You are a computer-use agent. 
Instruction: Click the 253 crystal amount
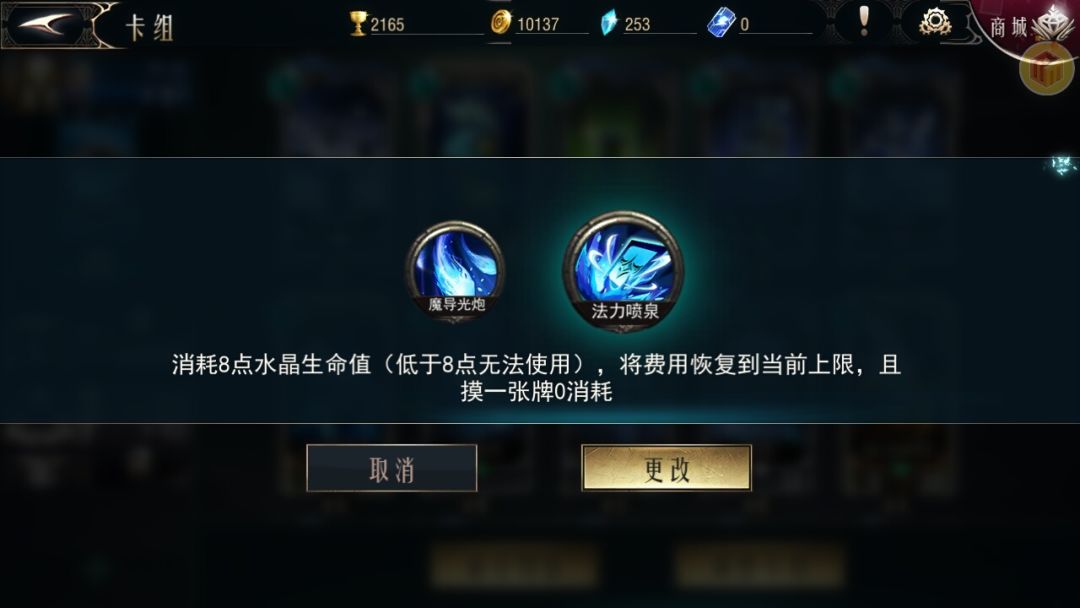[637, 25]
